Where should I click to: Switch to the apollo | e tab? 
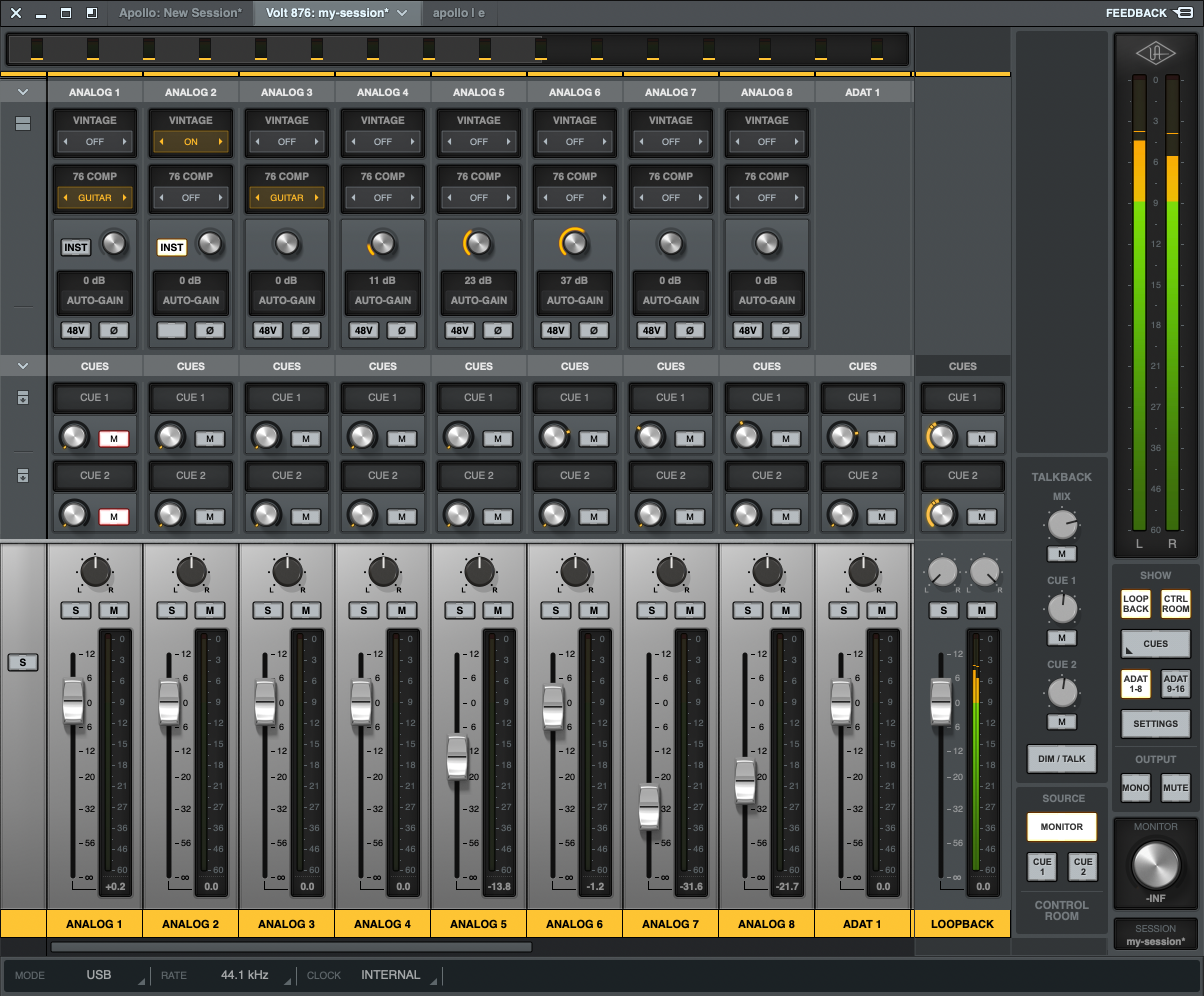(x=458, y=12)
